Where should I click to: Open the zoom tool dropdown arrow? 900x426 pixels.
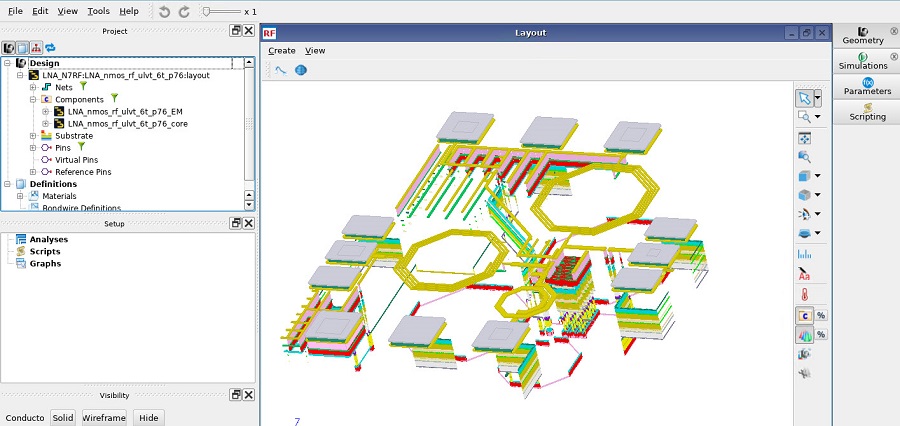click(x=819, y=117)
